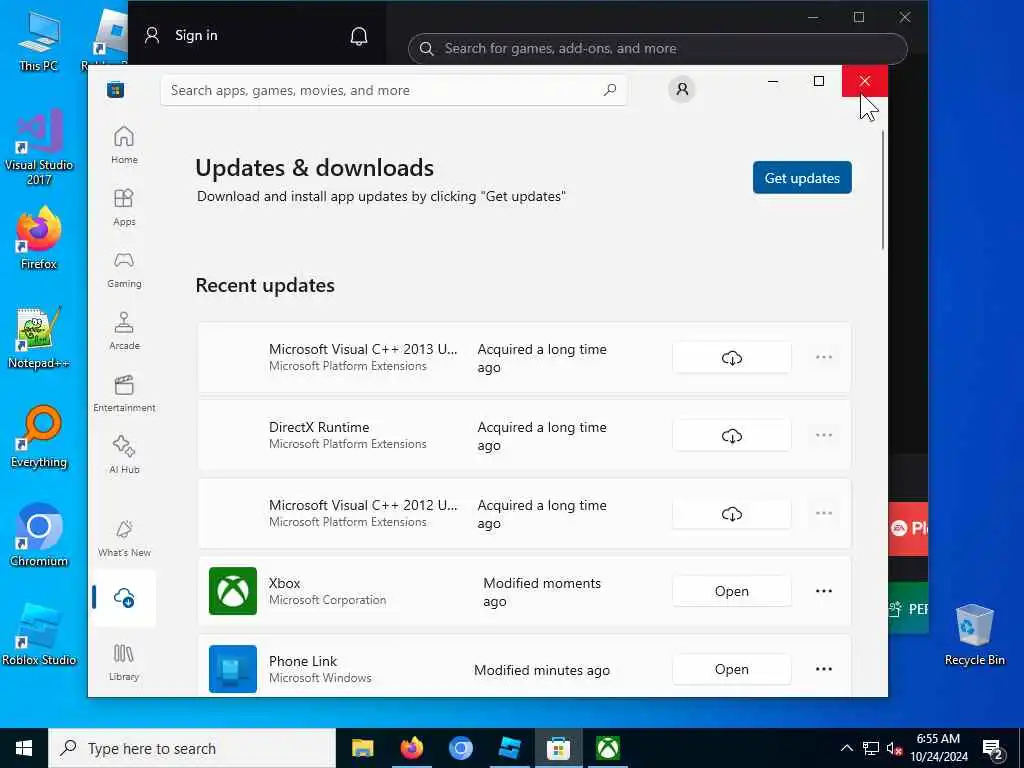Image resolution: width=1024 pixels, height=768 pixels.
Task: Select the DirectX Runtime entry name
Action: 319,427
